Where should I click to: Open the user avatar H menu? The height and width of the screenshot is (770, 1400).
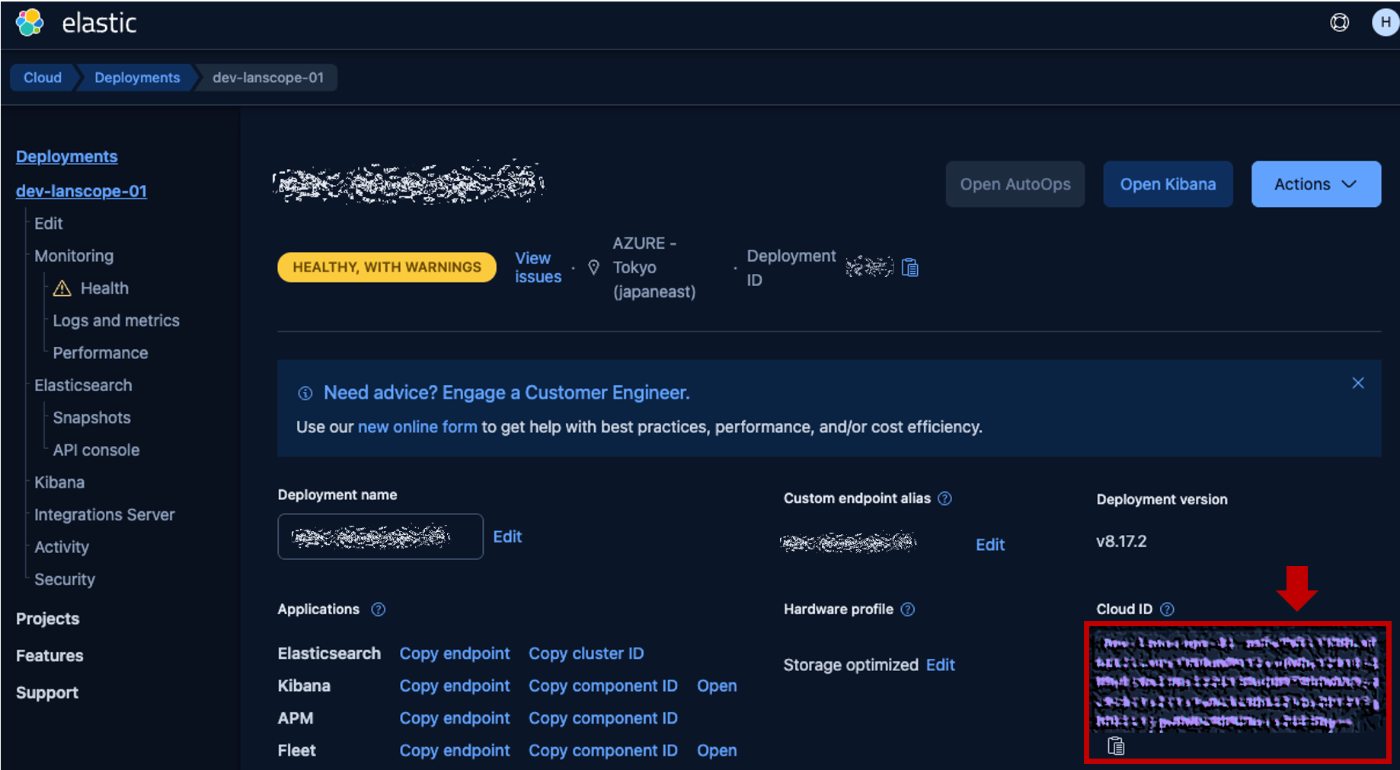click(x=1384, y=22)
